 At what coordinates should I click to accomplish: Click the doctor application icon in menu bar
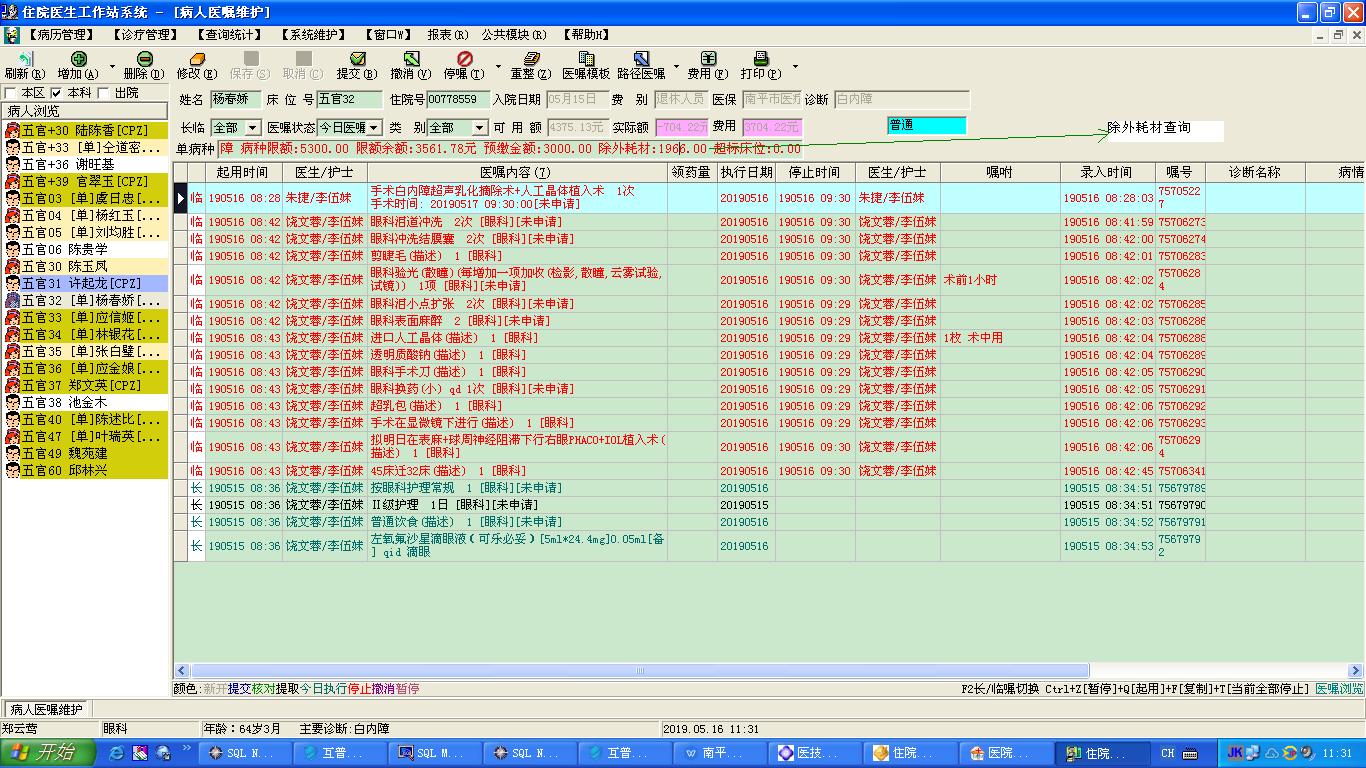(x=11, y=35)
